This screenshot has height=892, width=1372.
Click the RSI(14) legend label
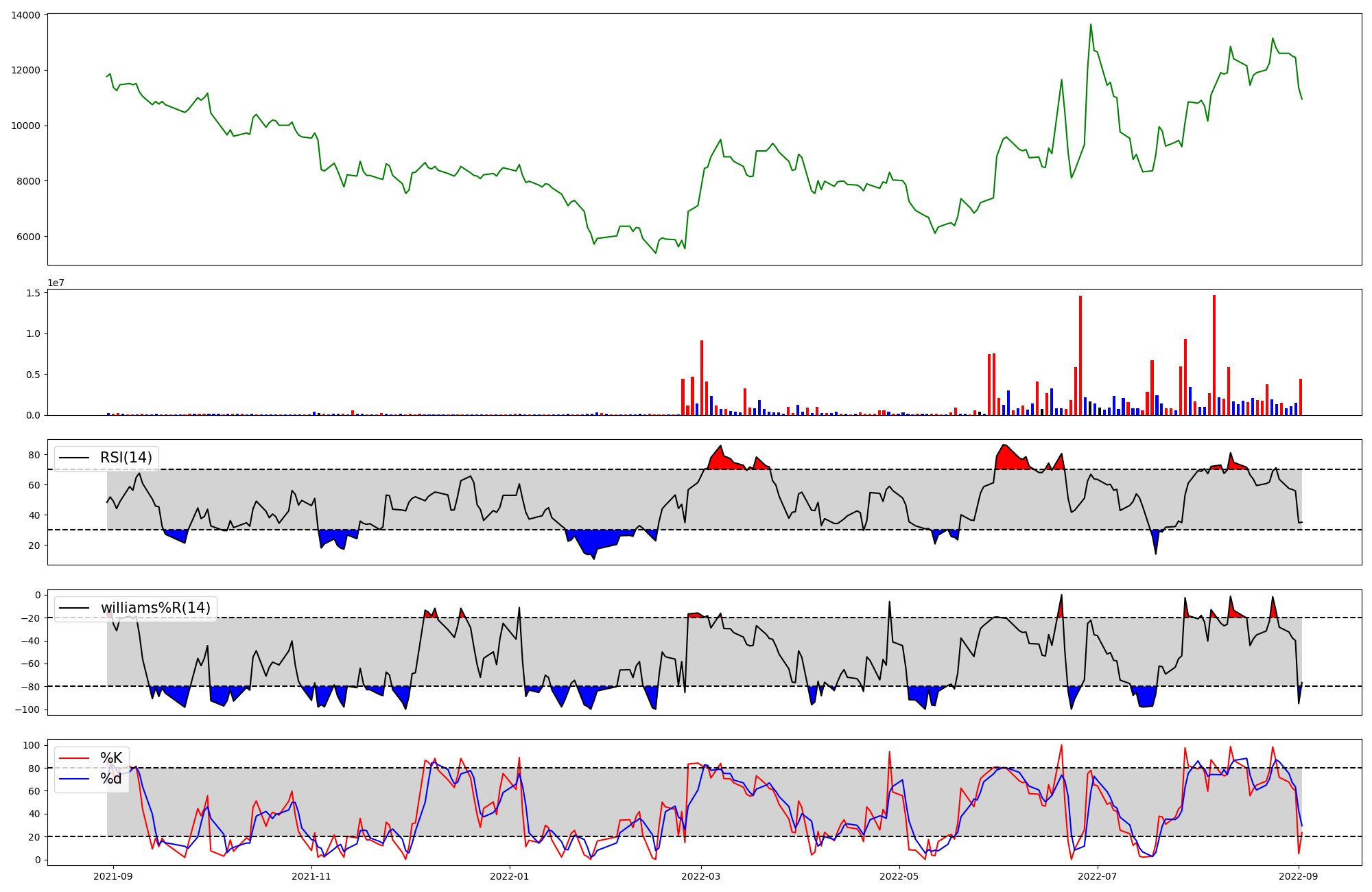[126, 458]
